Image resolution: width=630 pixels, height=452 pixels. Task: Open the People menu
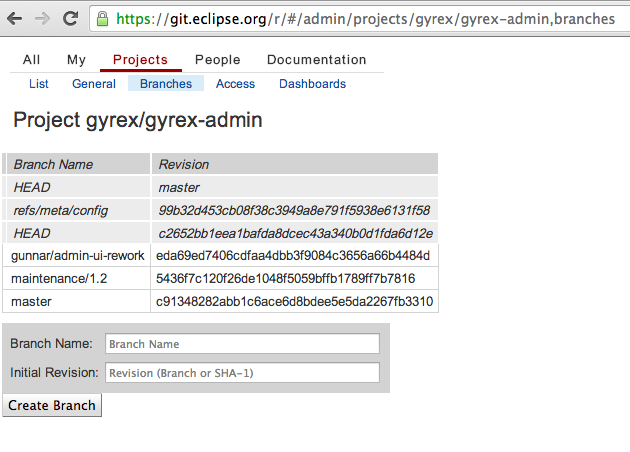217,60
